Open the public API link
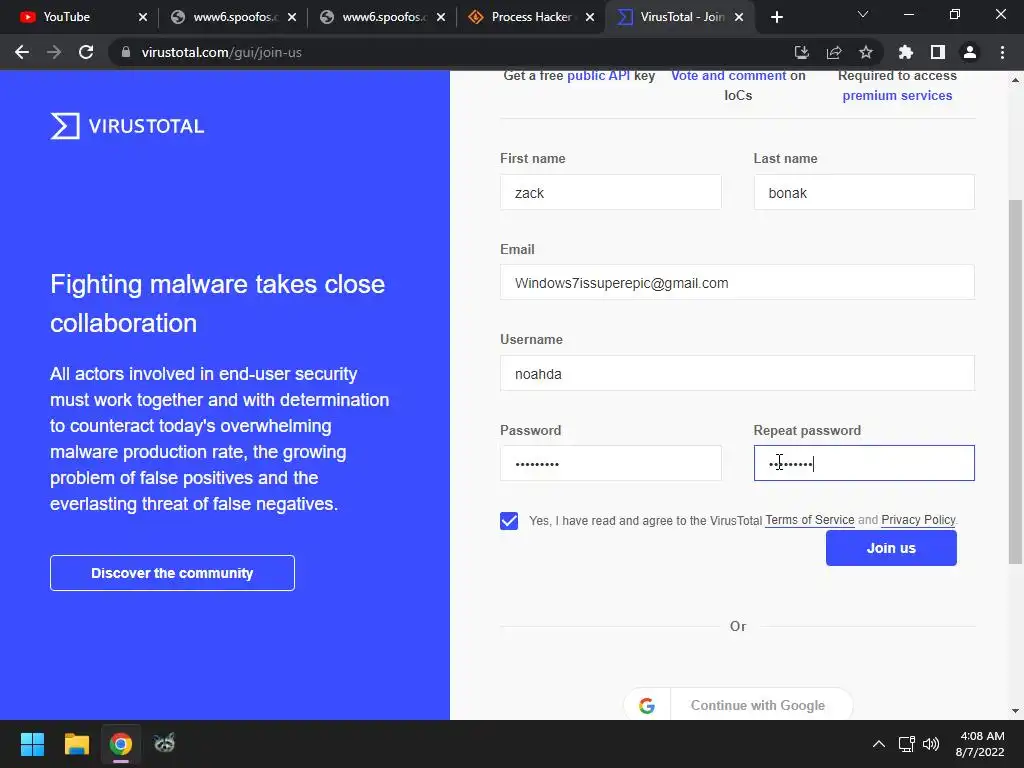Image resolution: width=1024 pixels, height=768 pixels. coord(598,75)
